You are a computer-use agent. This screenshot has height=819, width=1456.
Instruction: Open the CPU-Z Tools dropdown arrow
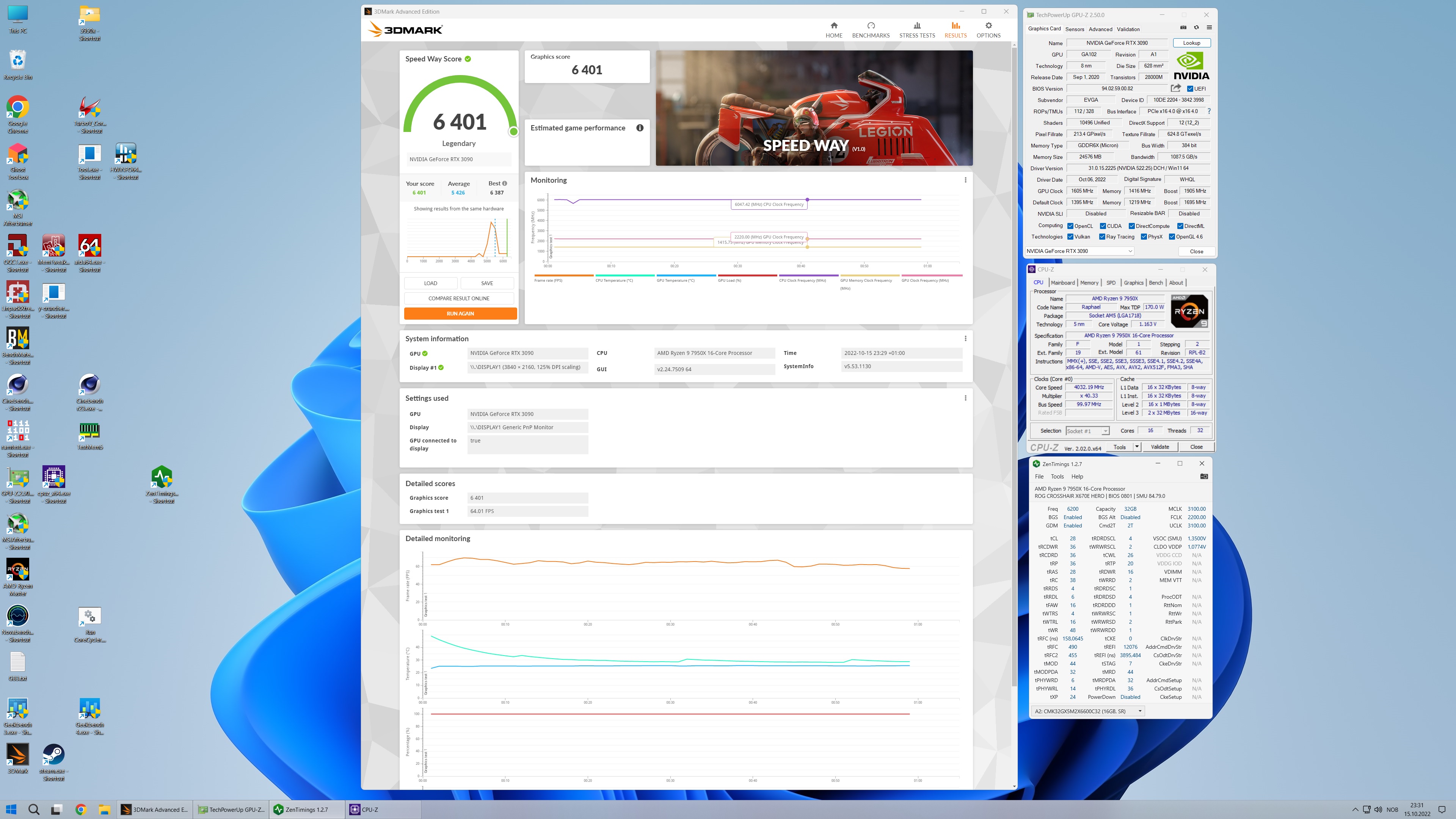(x=1137, y=447)
